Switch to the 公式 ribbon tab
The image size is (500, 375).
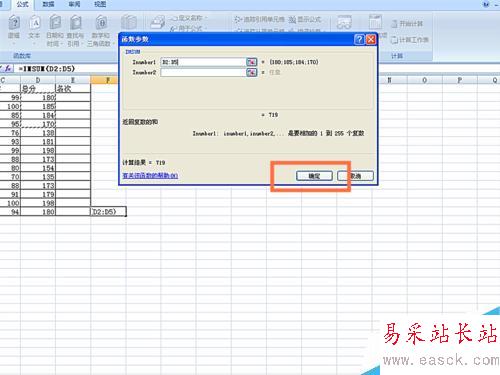tap(22, 4)
